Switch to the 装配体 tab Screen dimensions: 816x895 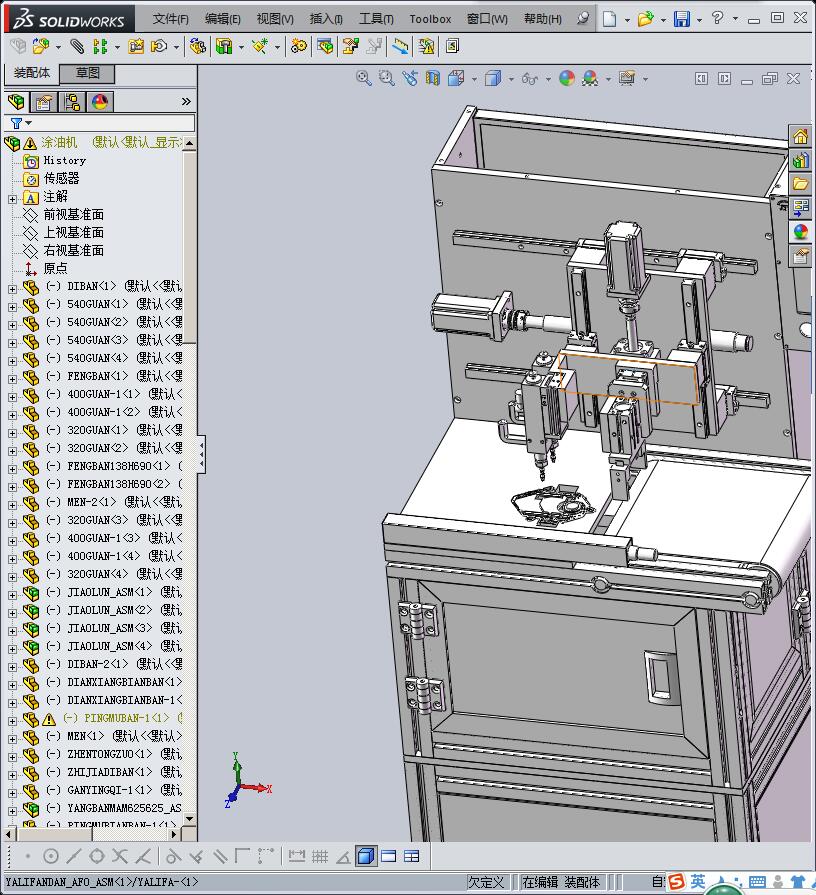32,73
